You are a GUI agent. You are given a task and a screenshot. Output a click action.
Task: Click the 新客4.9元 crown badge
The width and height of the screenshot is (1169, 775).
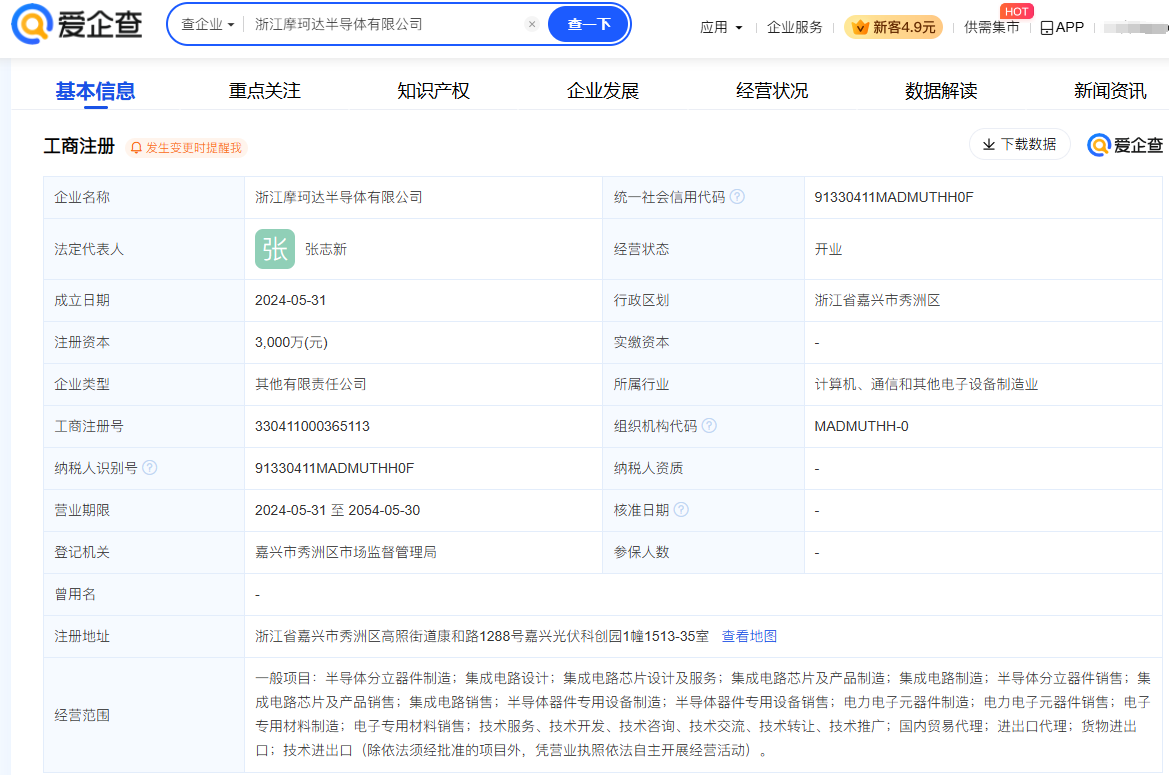[893, 27]
